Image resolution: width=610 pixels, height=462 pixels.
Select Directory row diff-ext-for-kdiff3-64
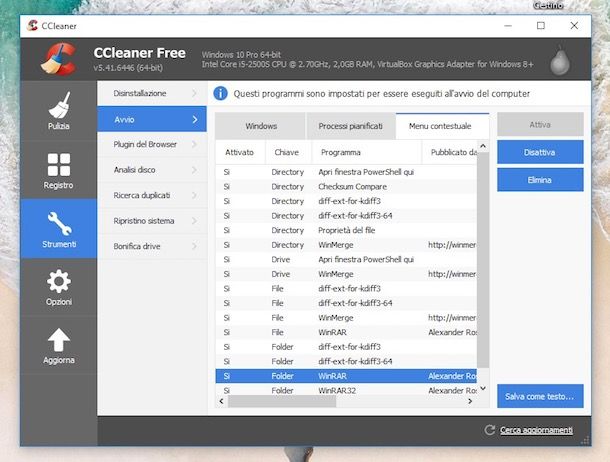click(x=346, y=216)
